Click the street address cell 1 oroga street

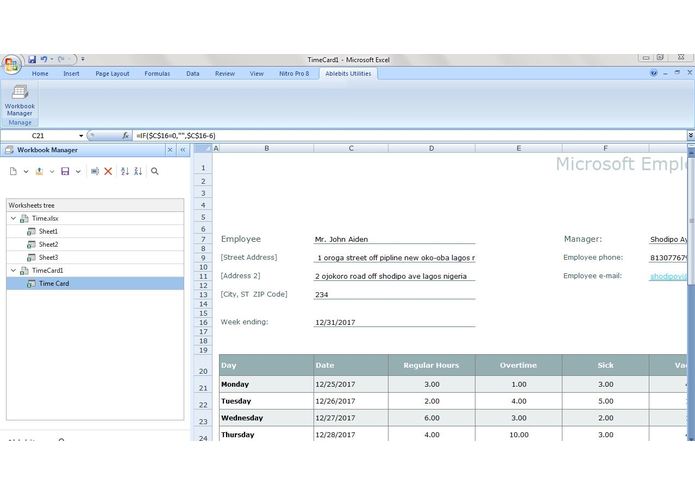pos(394,257)
